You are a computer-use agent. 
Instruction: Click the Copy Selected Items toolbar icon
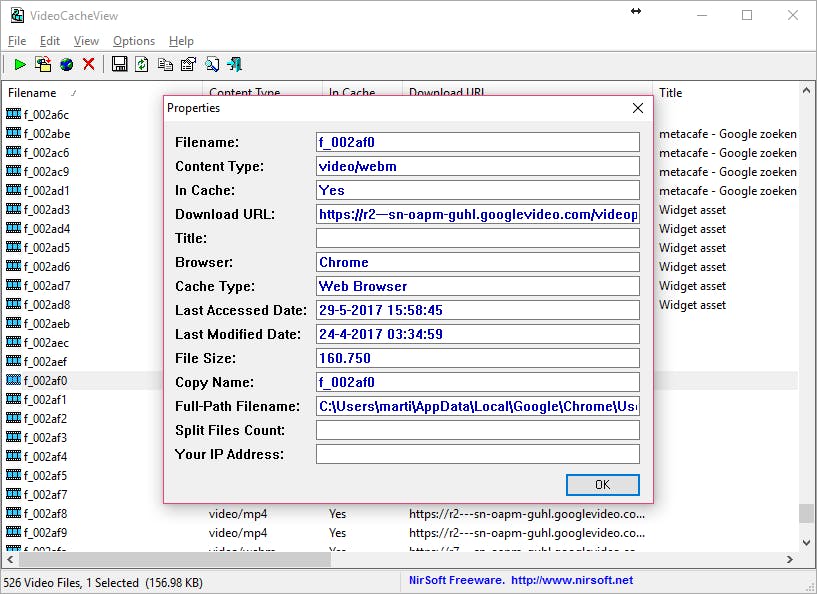(x=165, y=65)
